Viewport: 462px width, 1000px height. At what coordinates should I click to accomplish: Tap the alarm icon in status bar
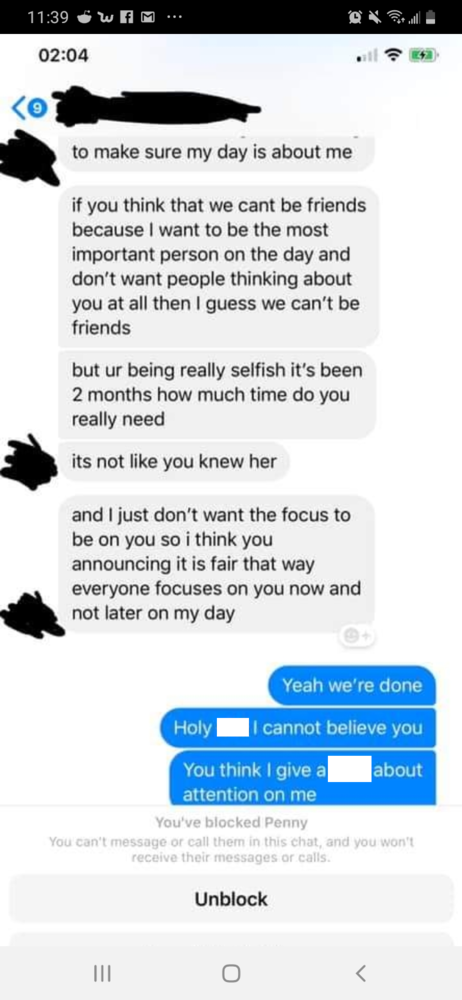pos(351,16)
